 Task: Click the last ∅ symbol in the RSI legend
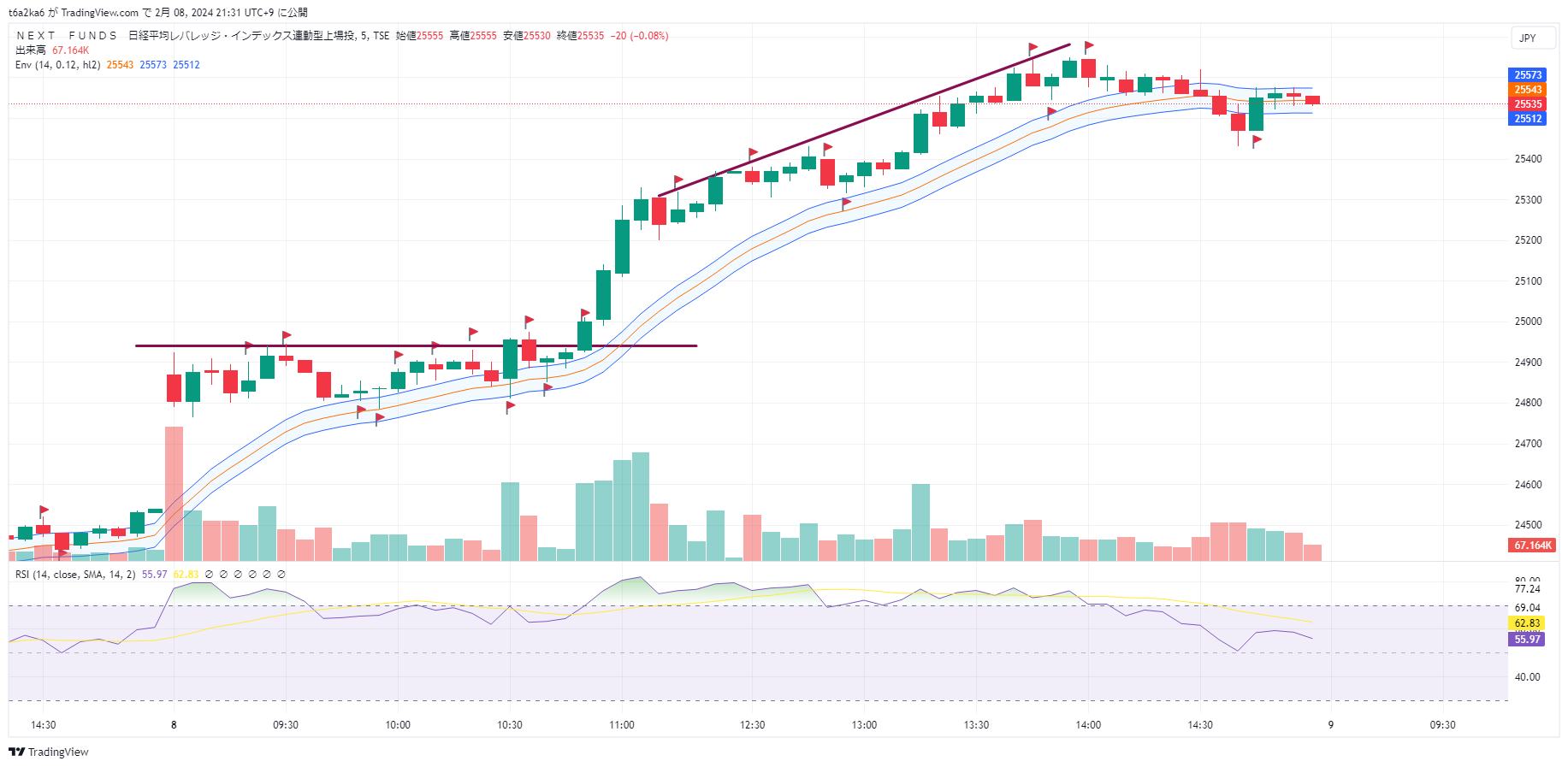click(281, 575)
